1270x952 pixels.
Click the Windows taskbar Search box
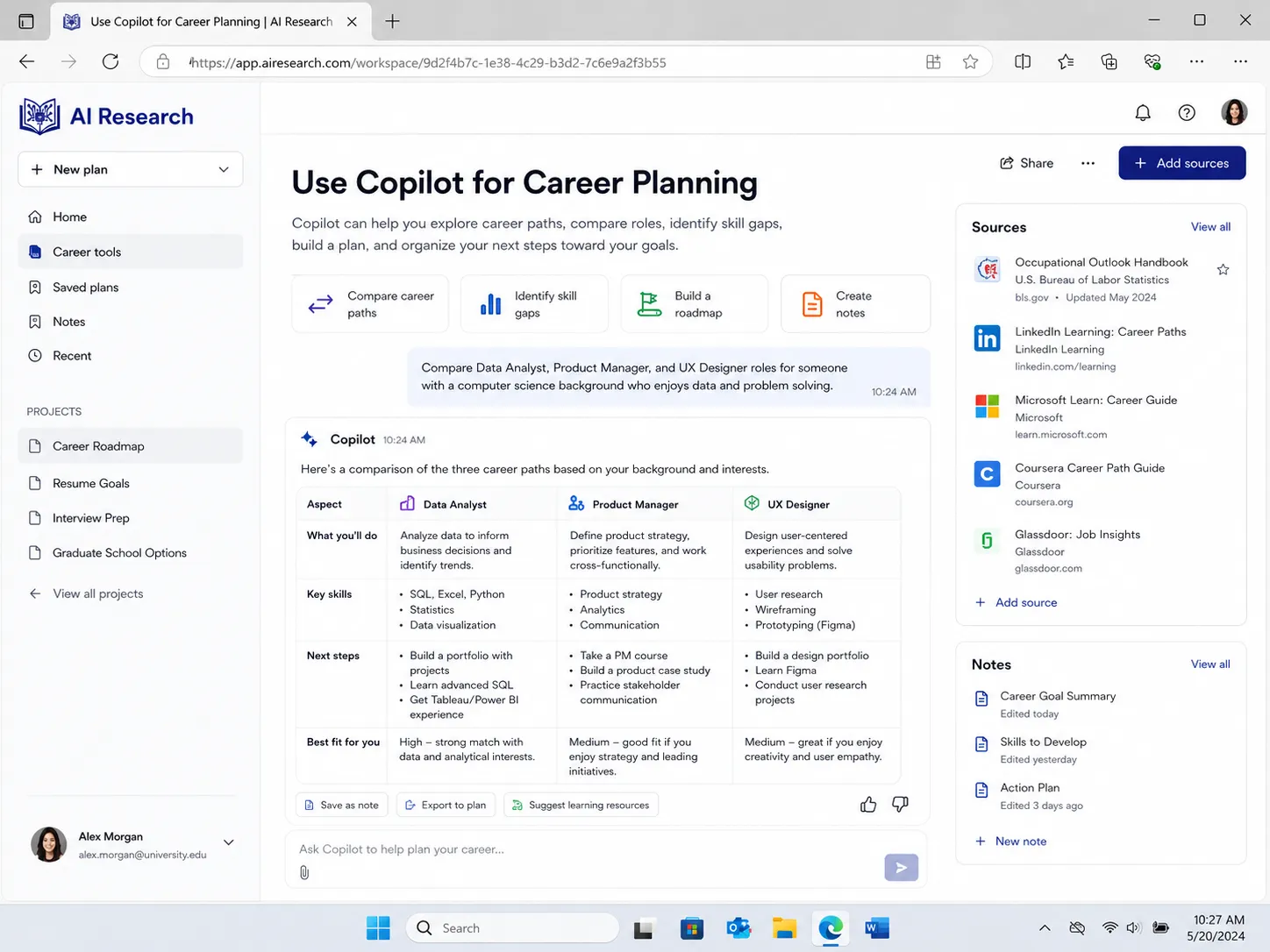click(512, 927)
